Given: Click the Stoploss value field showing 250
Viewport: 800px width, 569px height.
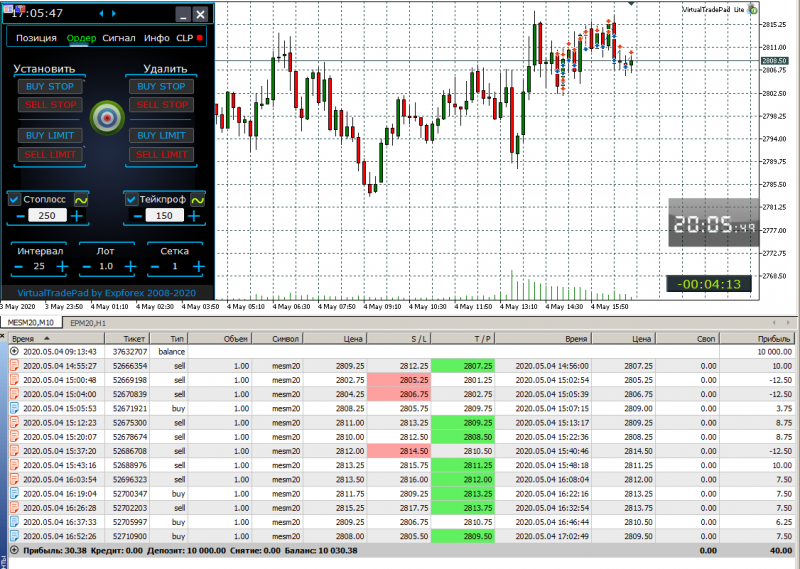Looking at the screenshot, I should (47, 216).
